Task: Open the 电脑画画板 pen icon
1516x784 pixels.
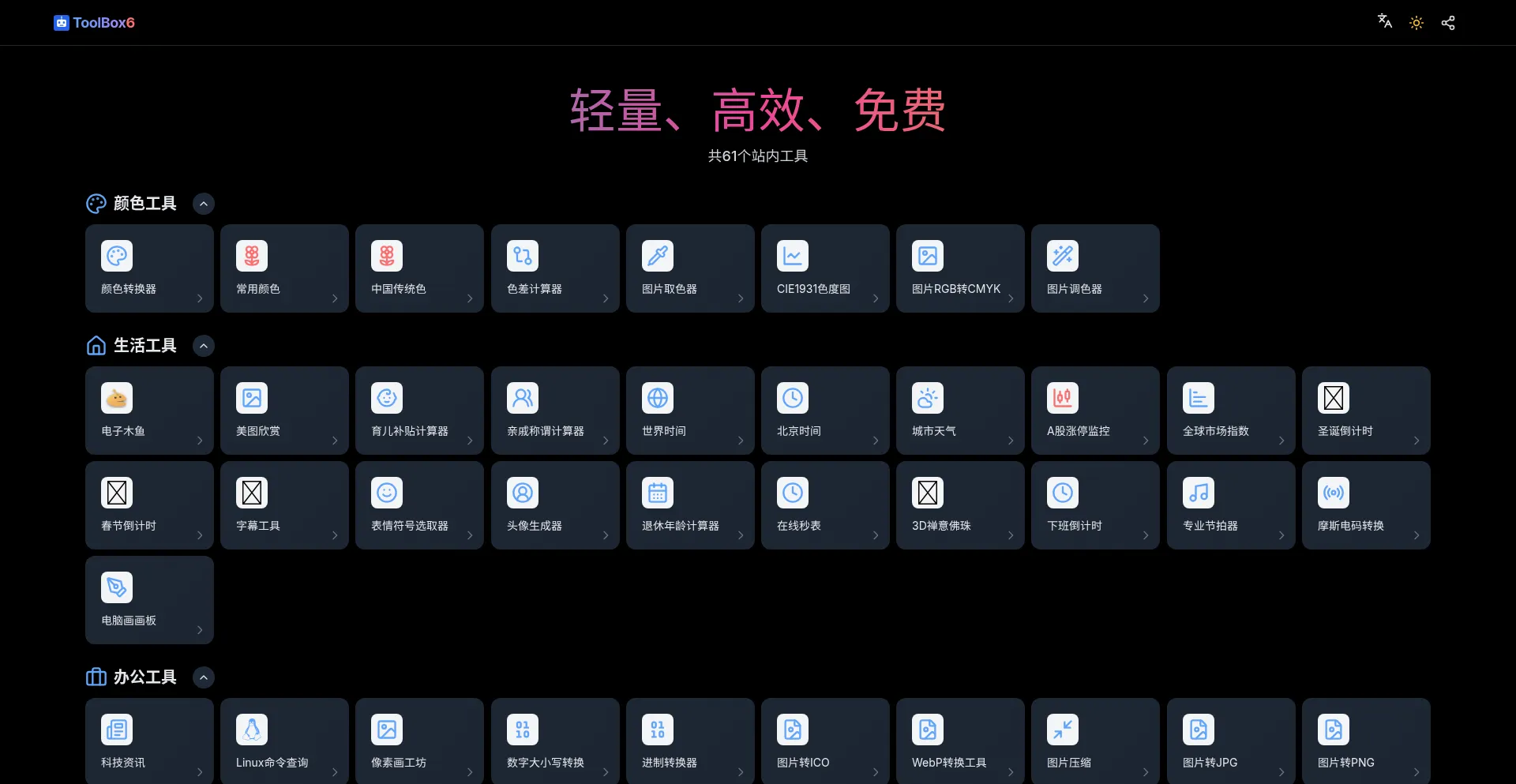Action: point(117,587)
